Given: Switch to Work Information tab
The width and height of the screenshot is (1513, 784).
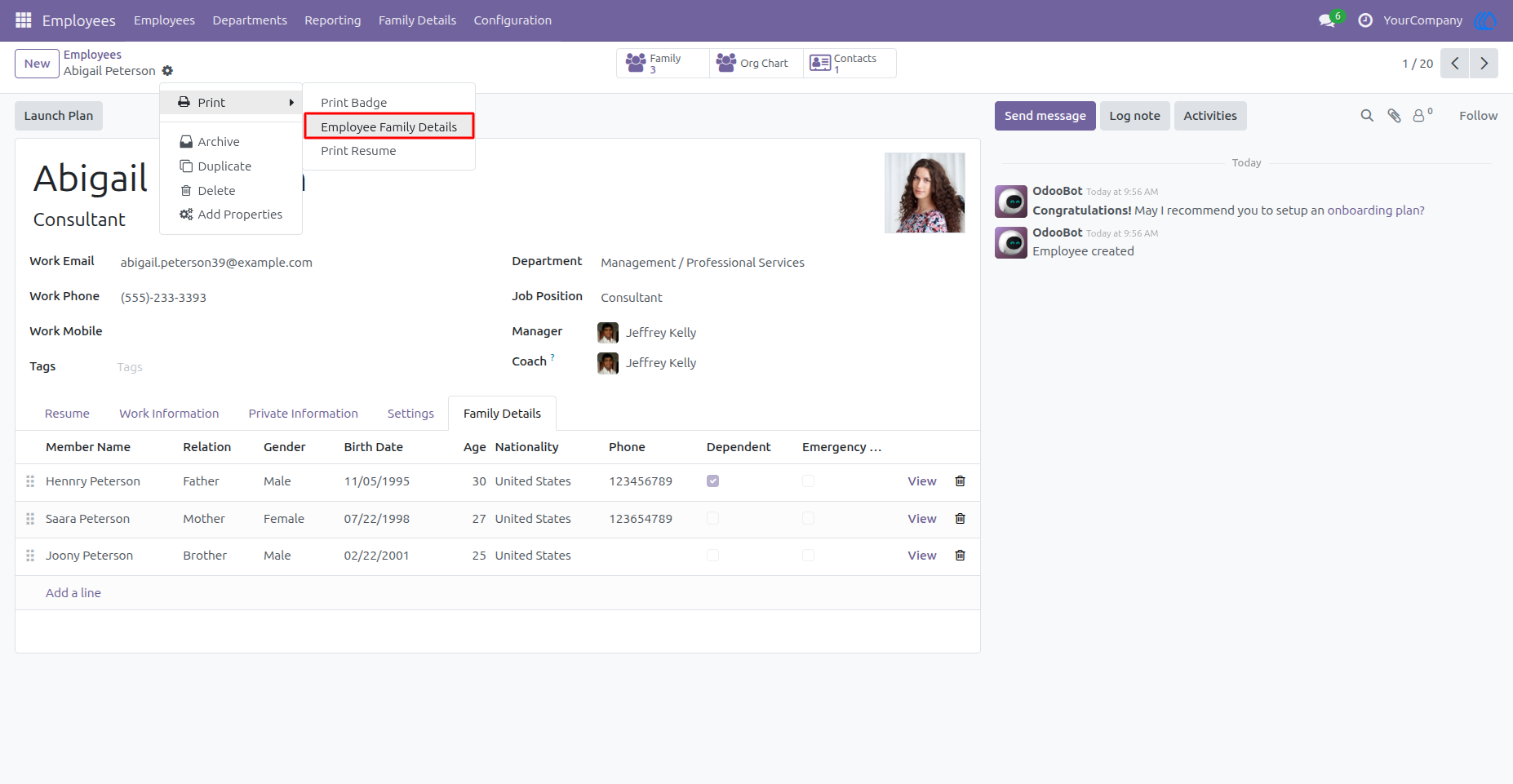Looking at the screenshot, I should [169, 414].
